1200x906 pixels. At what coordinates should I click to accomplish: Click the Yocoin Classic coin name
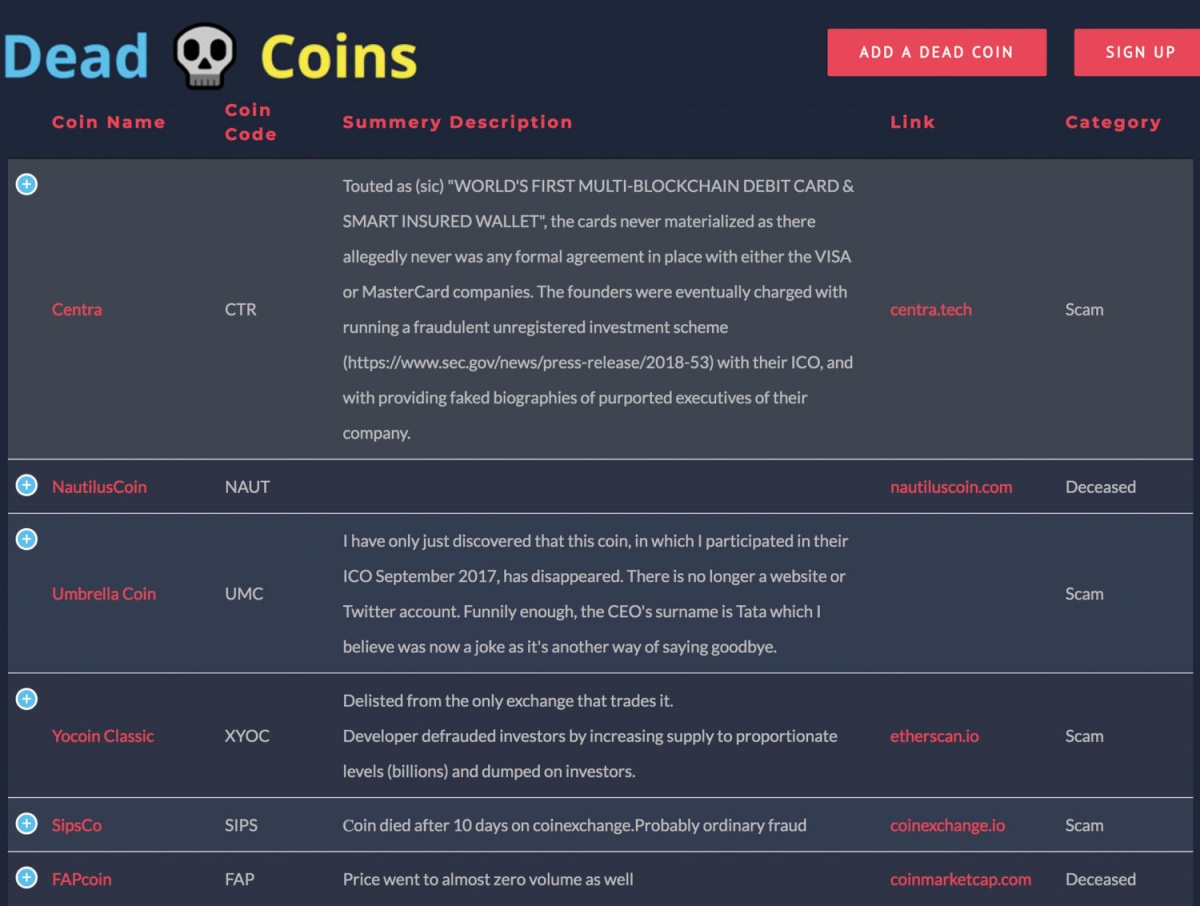[103, 736]
